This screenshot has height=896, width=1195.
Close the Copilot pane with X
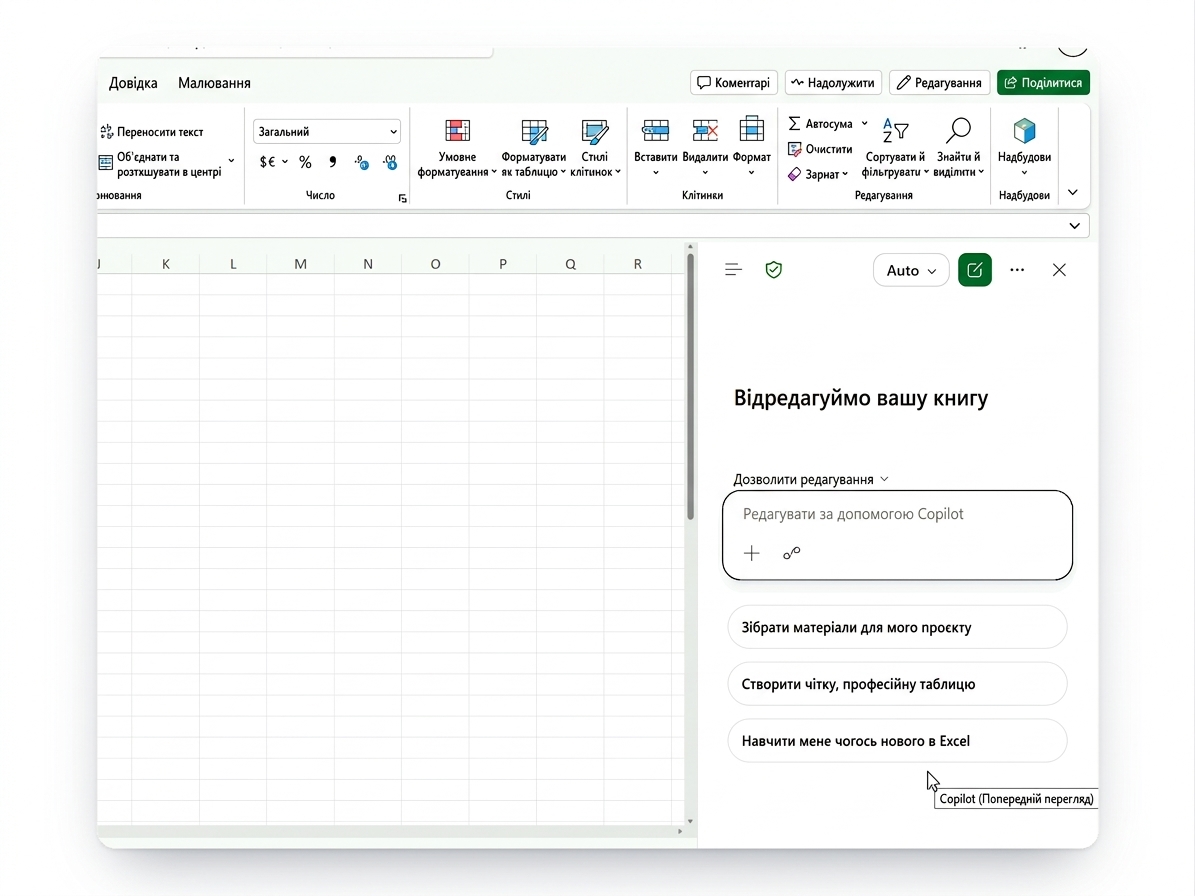1059,270
